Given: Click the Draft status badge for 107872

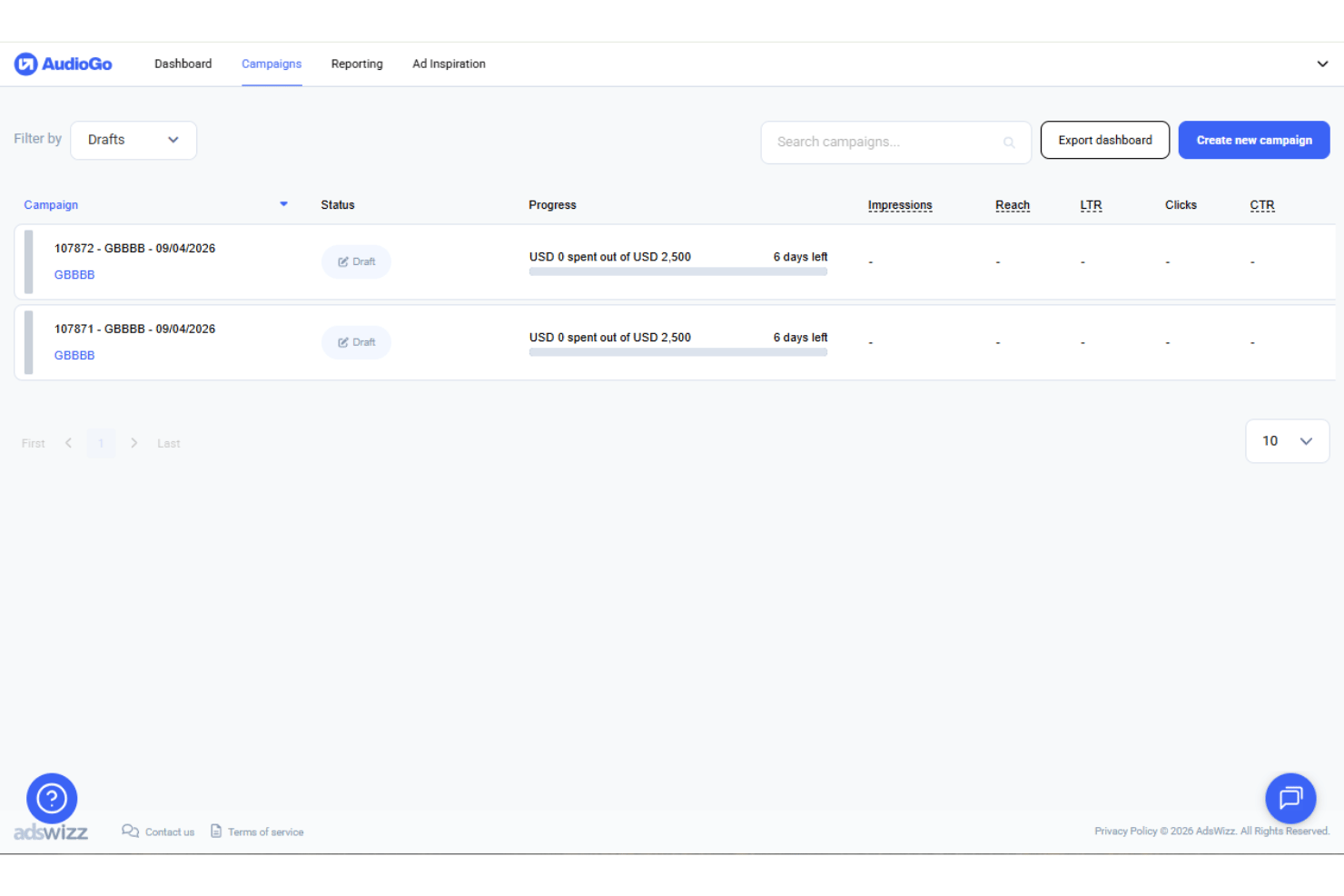Looking at the screenshot, I should click(x=356, y=261).
